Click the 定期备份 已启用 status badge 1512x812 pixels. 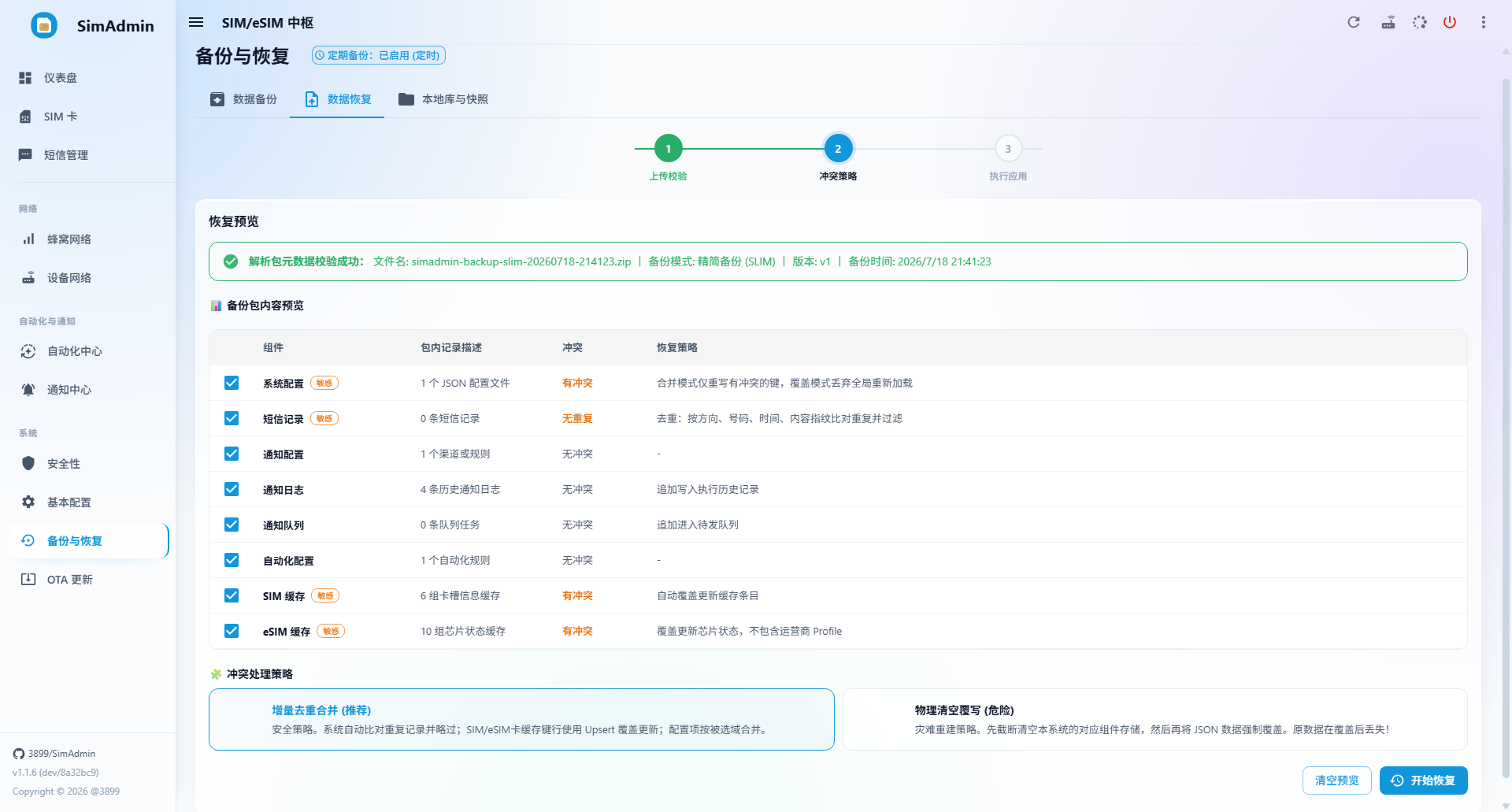point(379,55)
